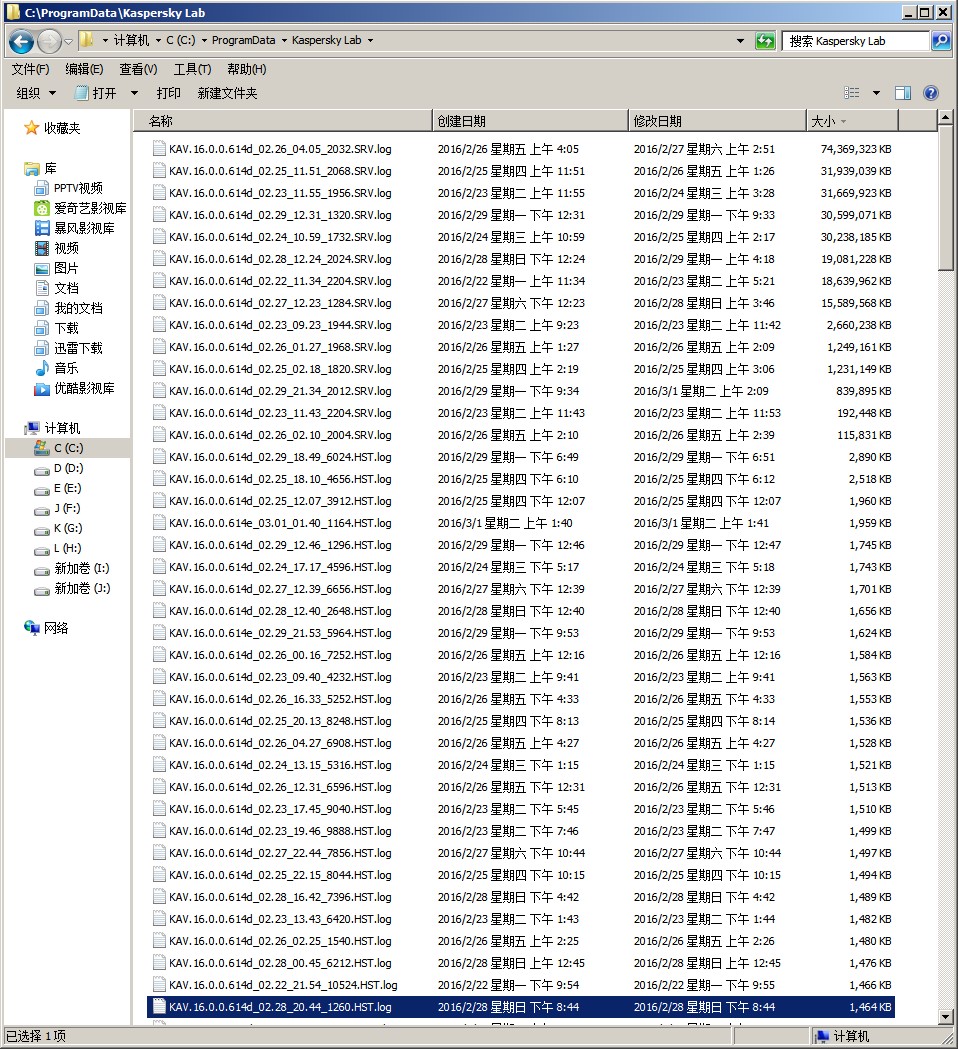Open the 暴风影视库 library
This screenshot has height=1049, width=958.
75,228
